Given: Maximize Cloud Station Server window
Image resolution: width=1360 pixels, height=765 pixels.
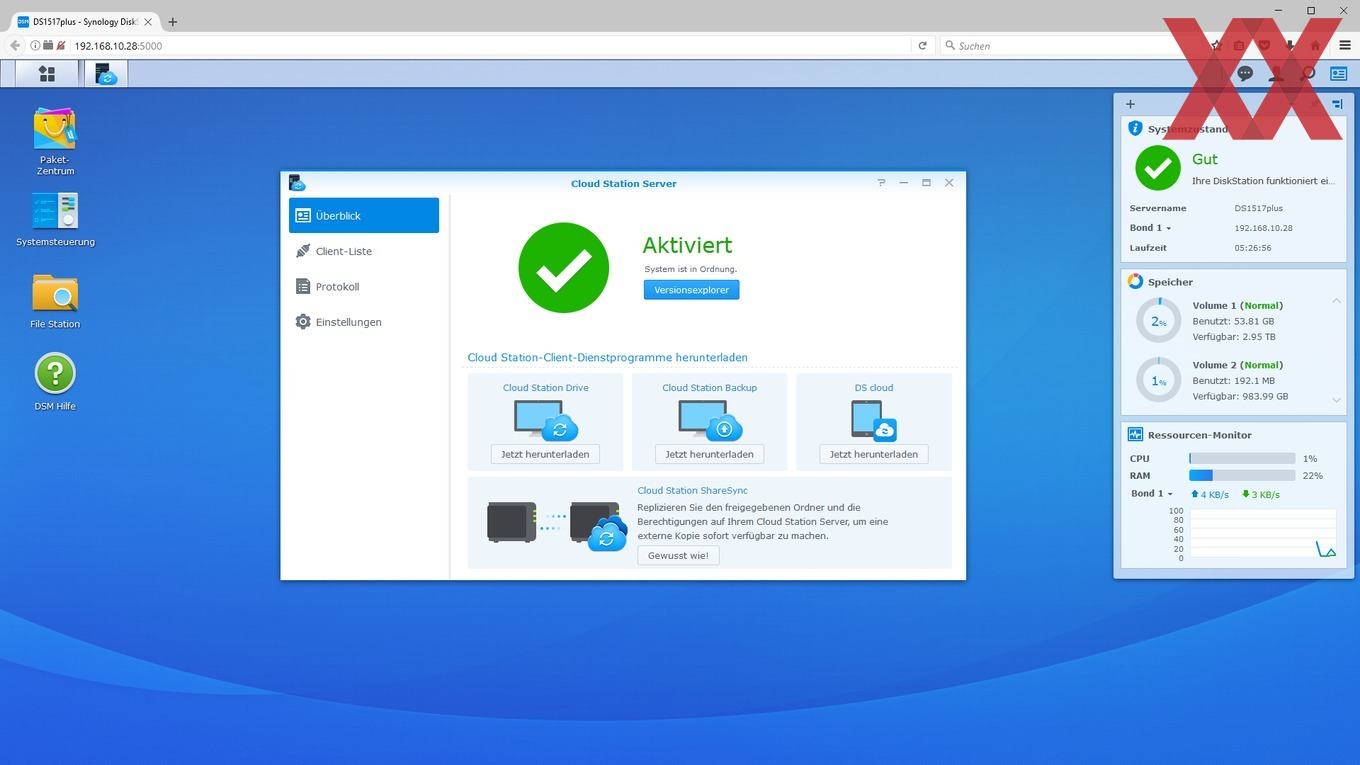Looking at the screenshot, I should (926, 183).
